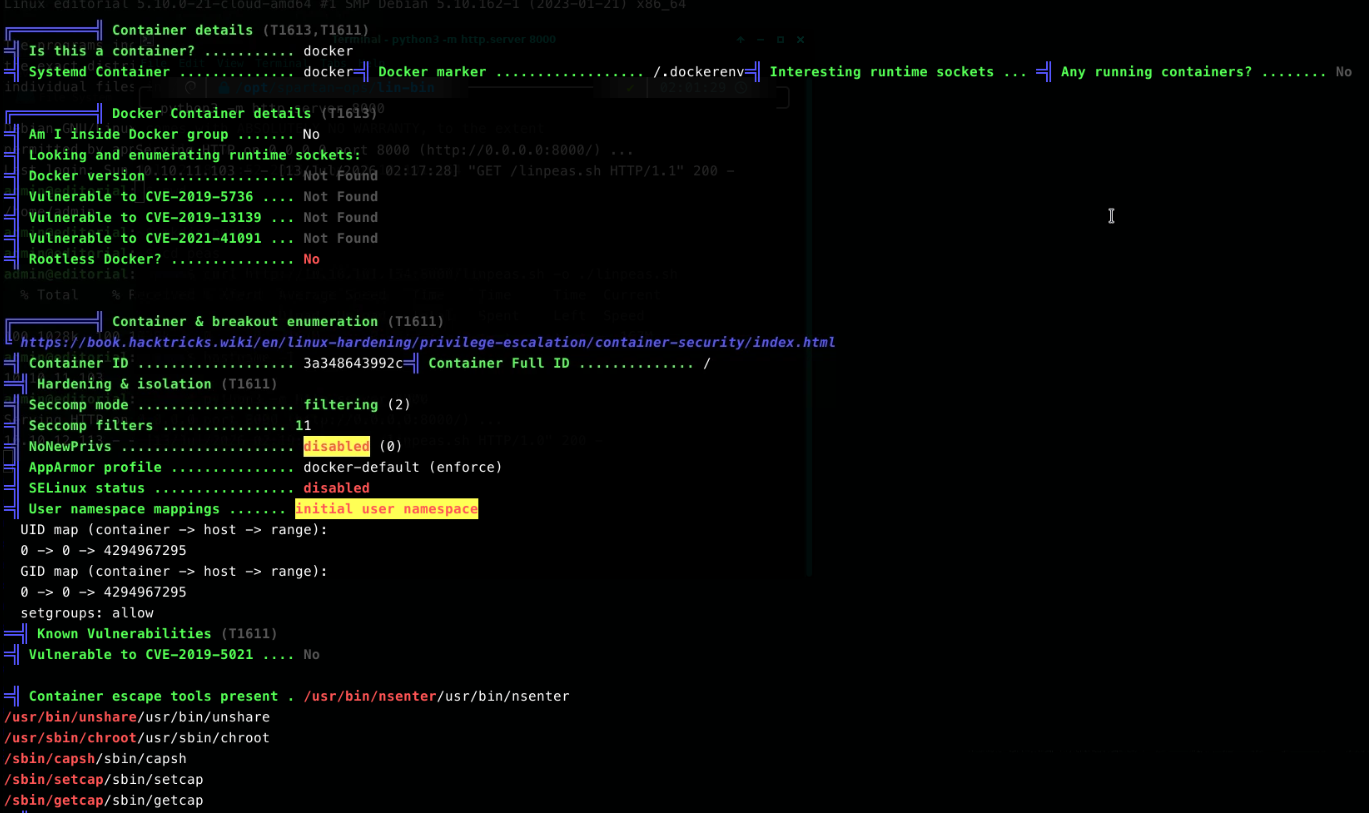
Task: Click the 'Rootless Docker?' label
Action: click(x=95, y=259)
